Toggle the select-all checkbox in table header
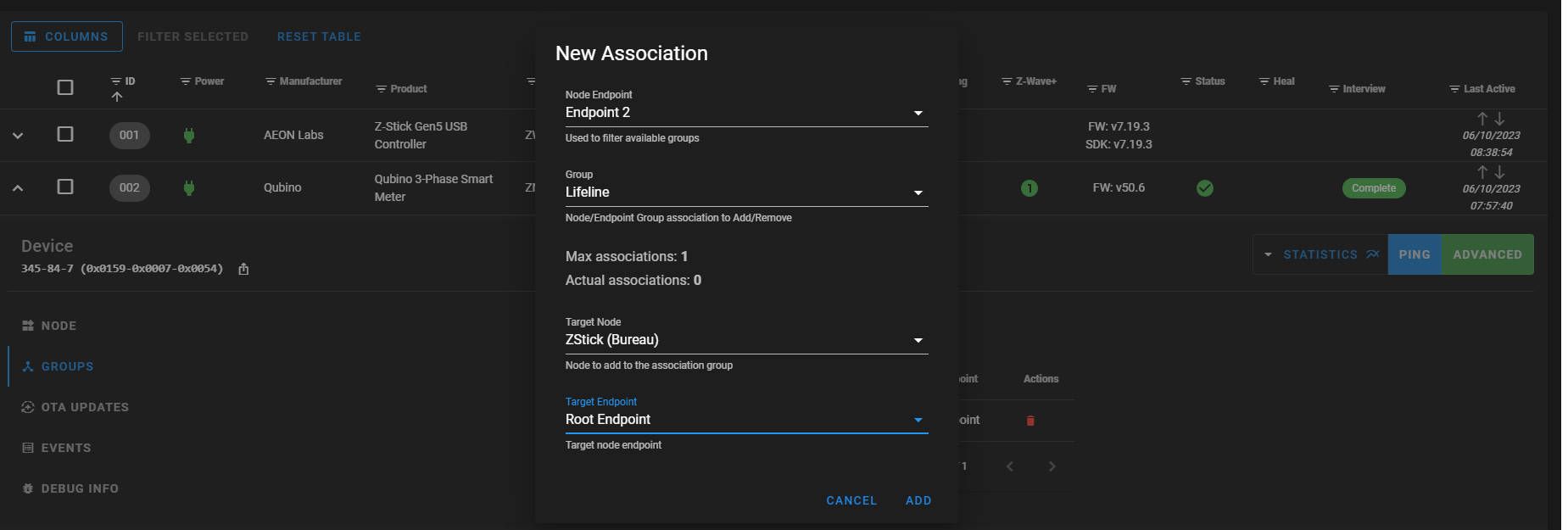 pos(65,87)
